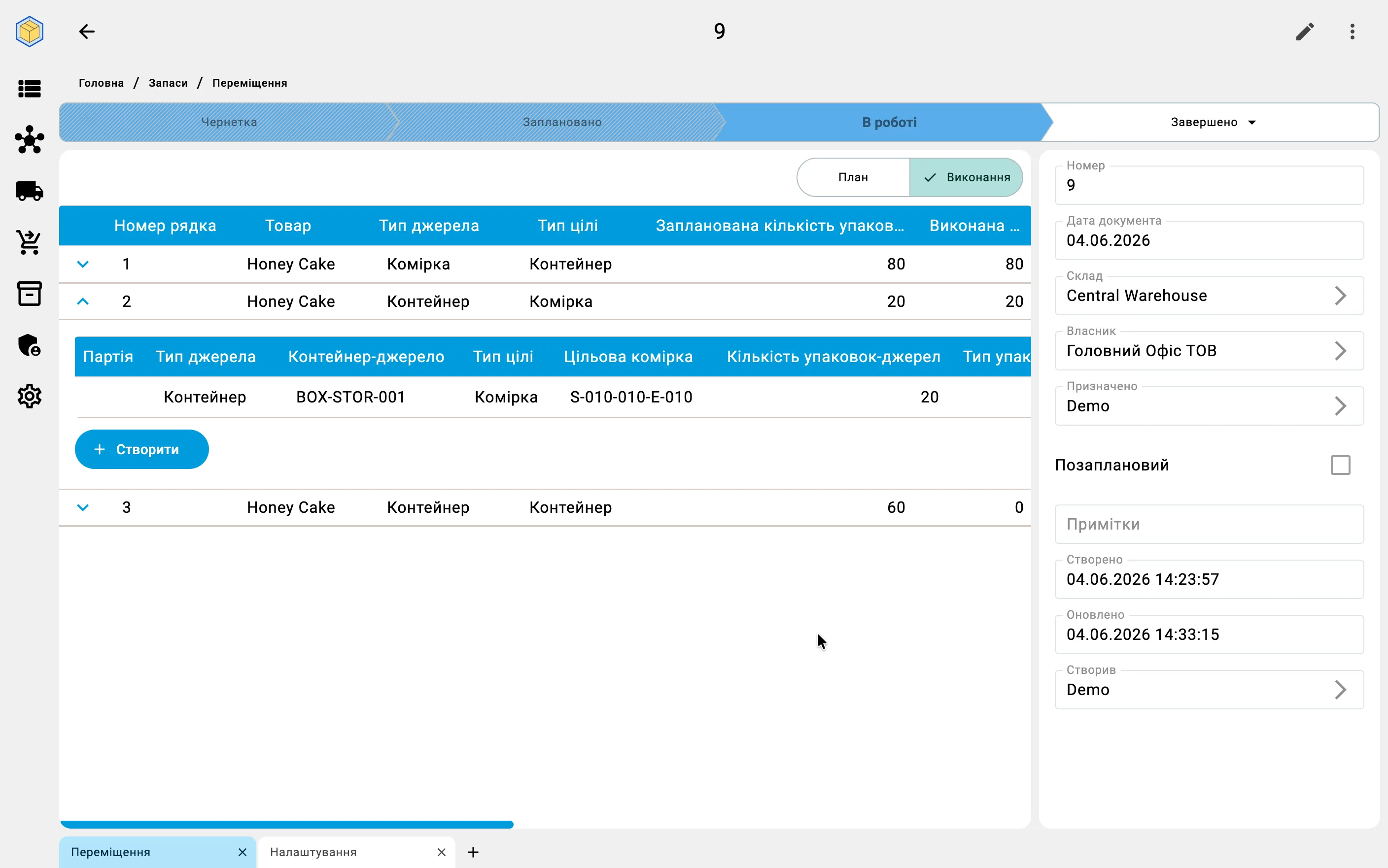Click the Створити button
The image size is (1388, 868).
[142, 449]
